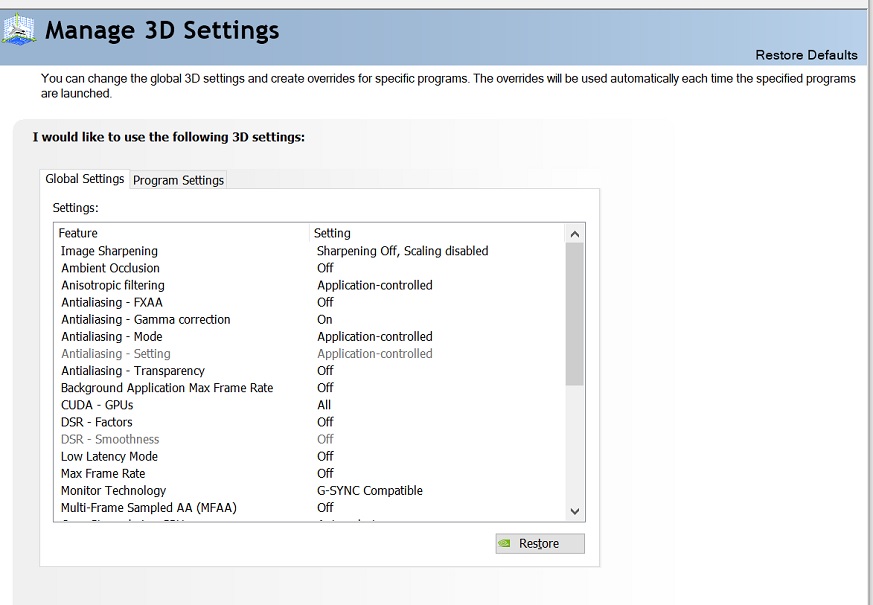
Task: Select the CUDA - GPUs row
Action: pos(97,405)
